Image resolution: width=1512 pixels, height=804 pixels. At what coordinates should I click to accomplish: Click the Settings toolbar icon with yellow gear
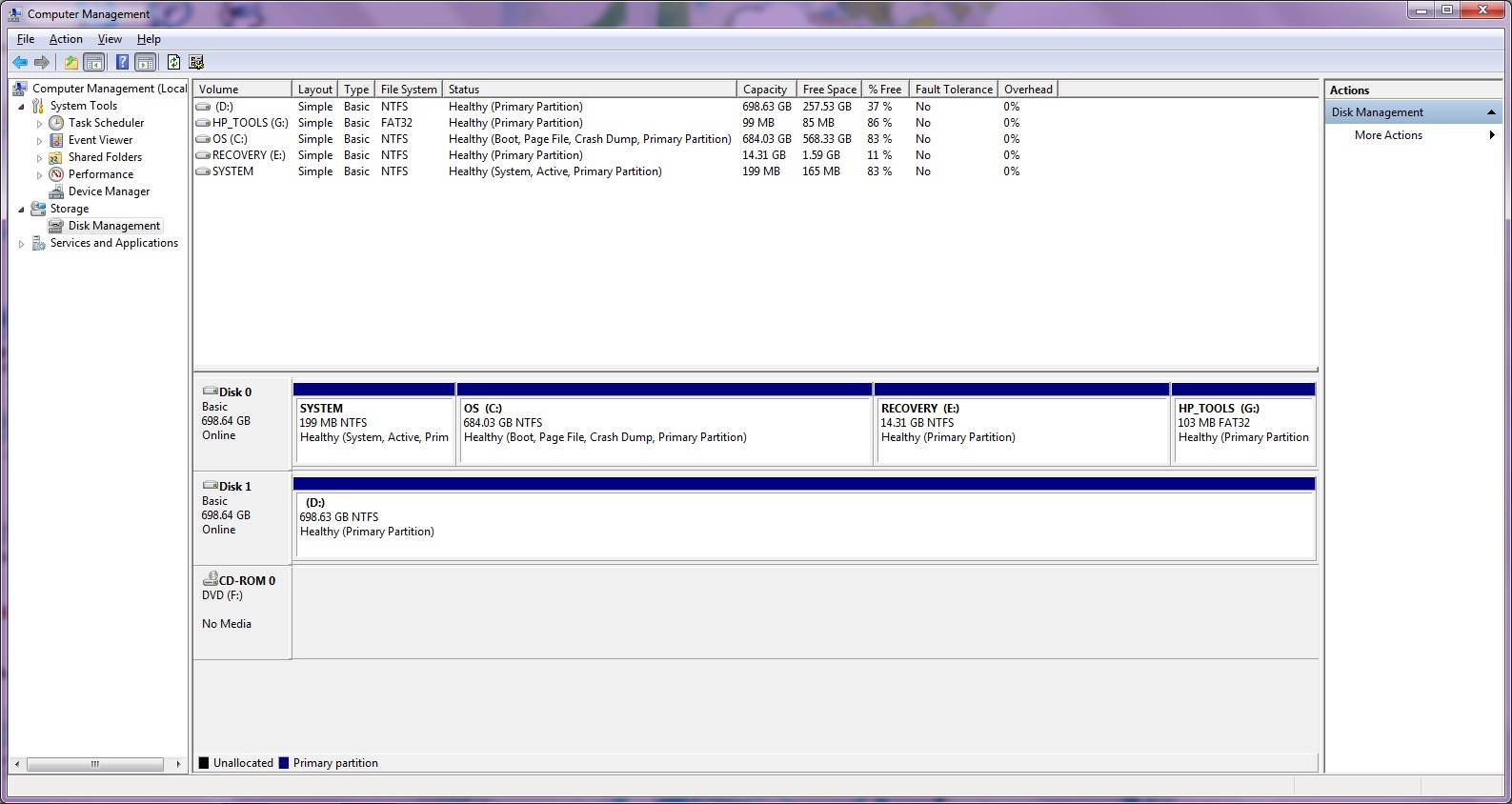[x=196, y=62]
